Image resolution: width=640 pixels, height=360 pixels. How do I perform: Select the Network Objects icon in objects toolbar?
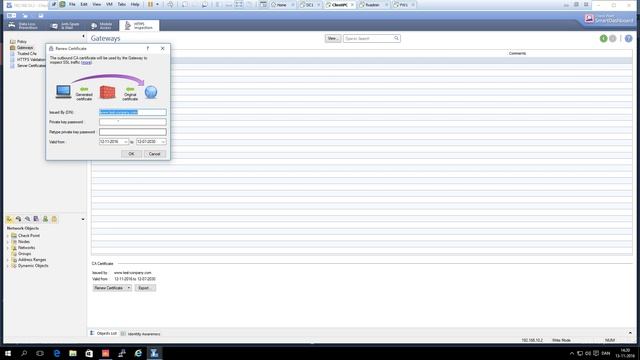click(x=9, y=219)
